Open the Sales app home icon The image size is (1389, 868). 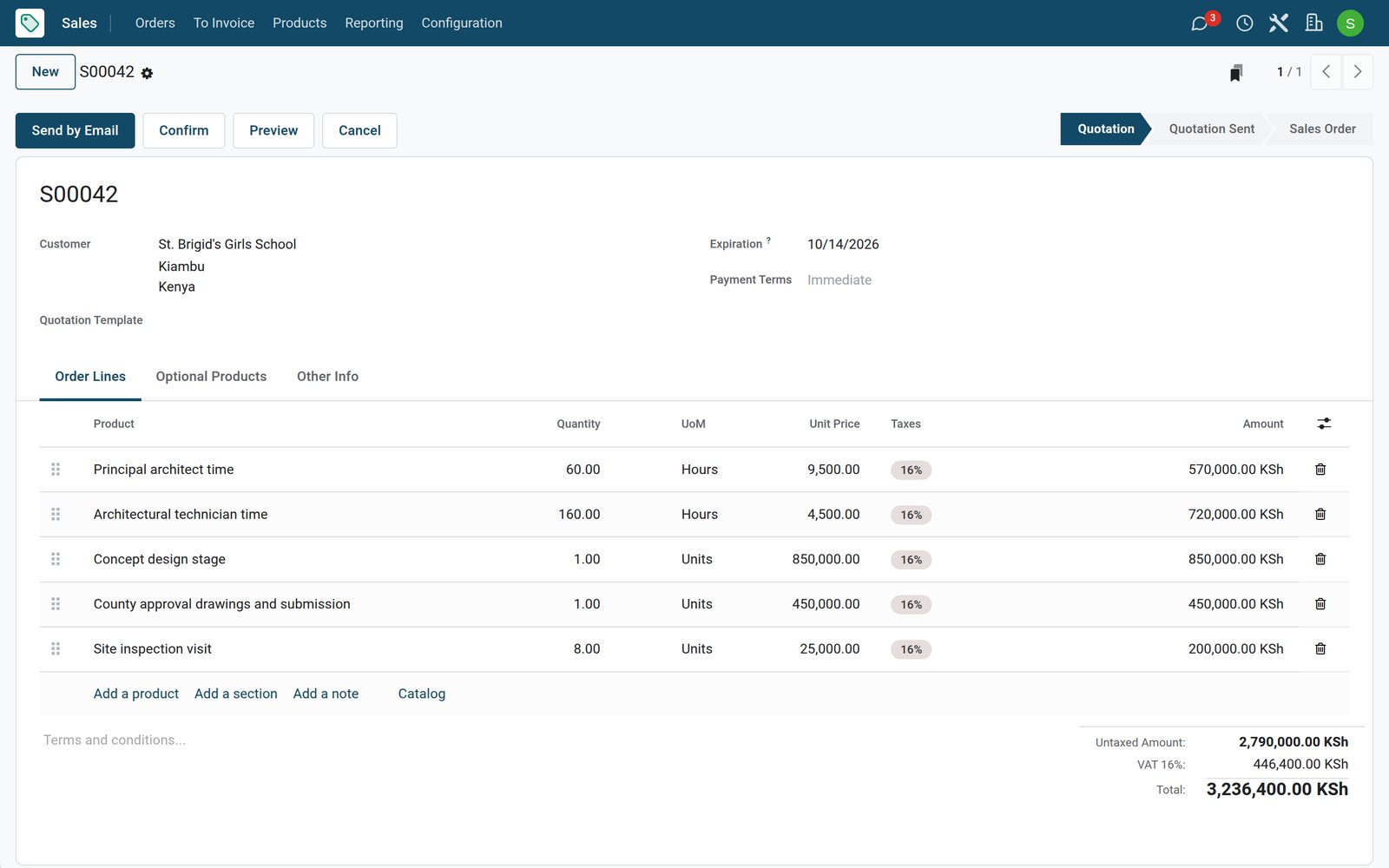pyautogui.click(x=30, y=23)
